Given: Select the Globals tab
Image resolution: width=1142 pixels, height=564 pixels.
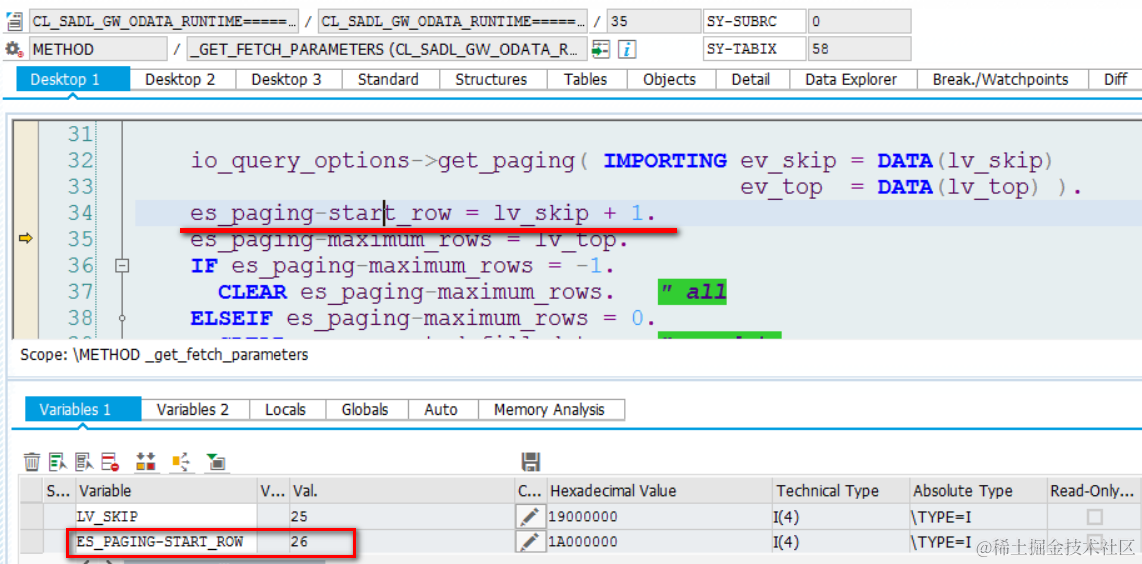Looking at the screenshot, I should coord(365,410).
